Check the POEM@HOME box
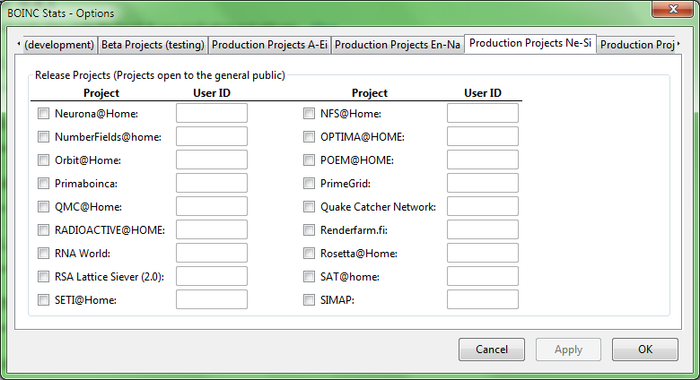The width and height of the screenshot is (700, 380). 309,160
